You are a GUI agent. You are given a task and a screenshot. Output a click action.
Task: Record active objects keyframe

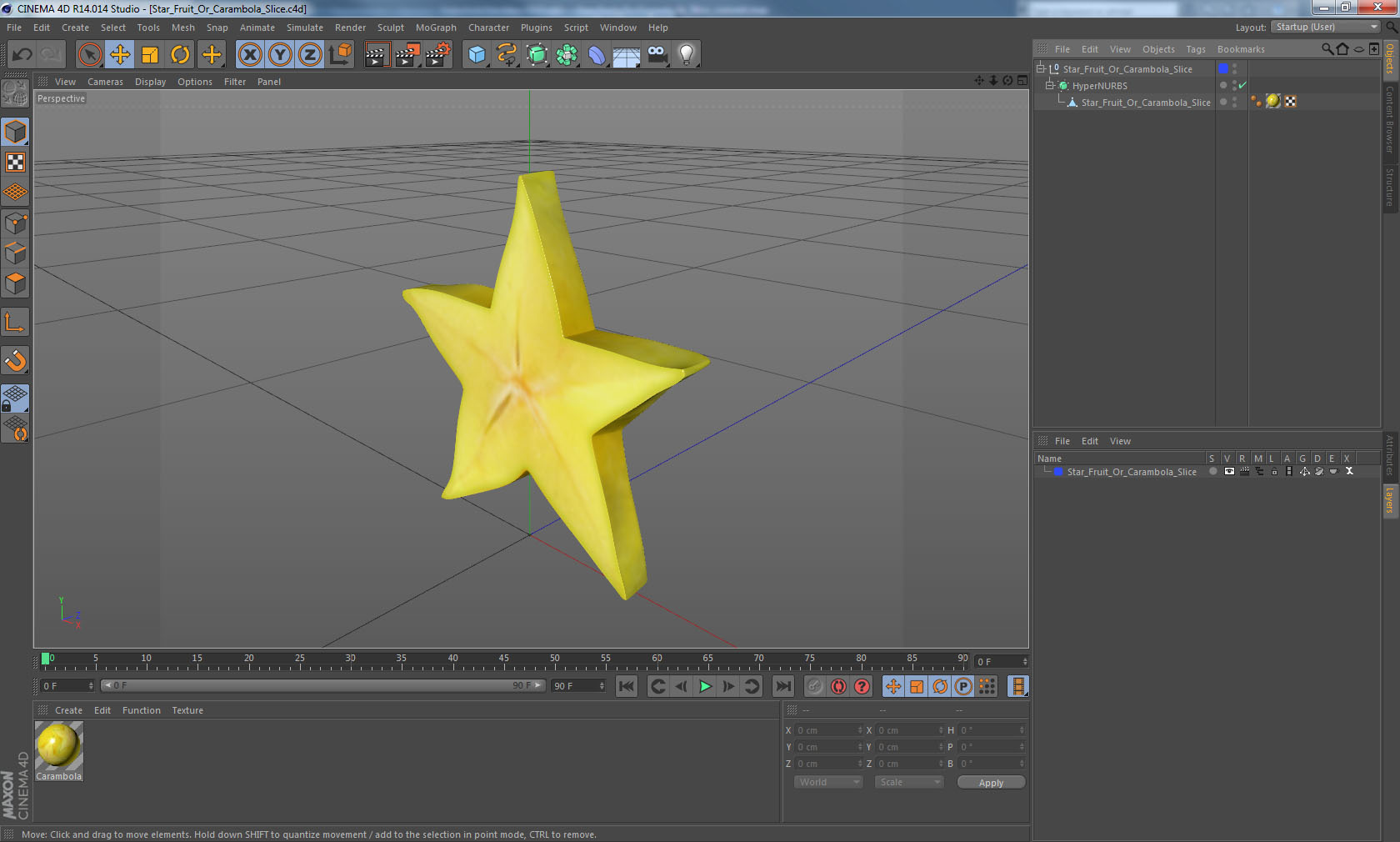tap(815, 686)
